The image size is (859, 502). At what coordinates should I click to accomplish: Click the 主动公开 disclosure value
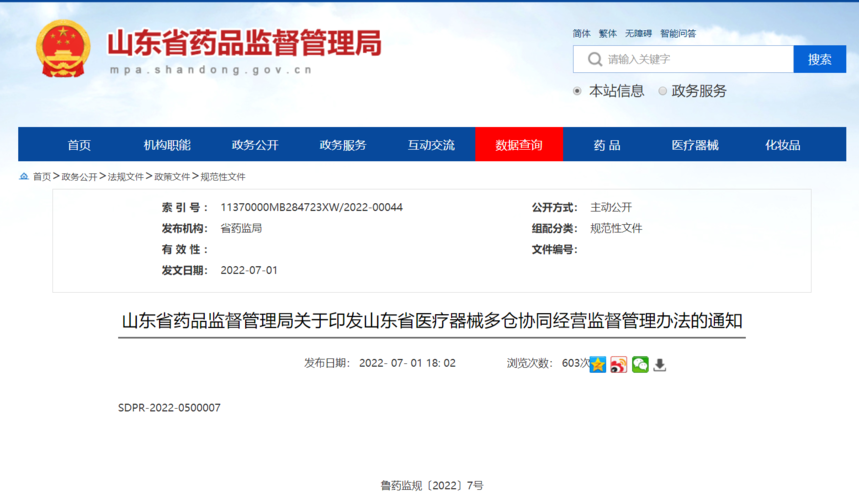pos(611,207)
